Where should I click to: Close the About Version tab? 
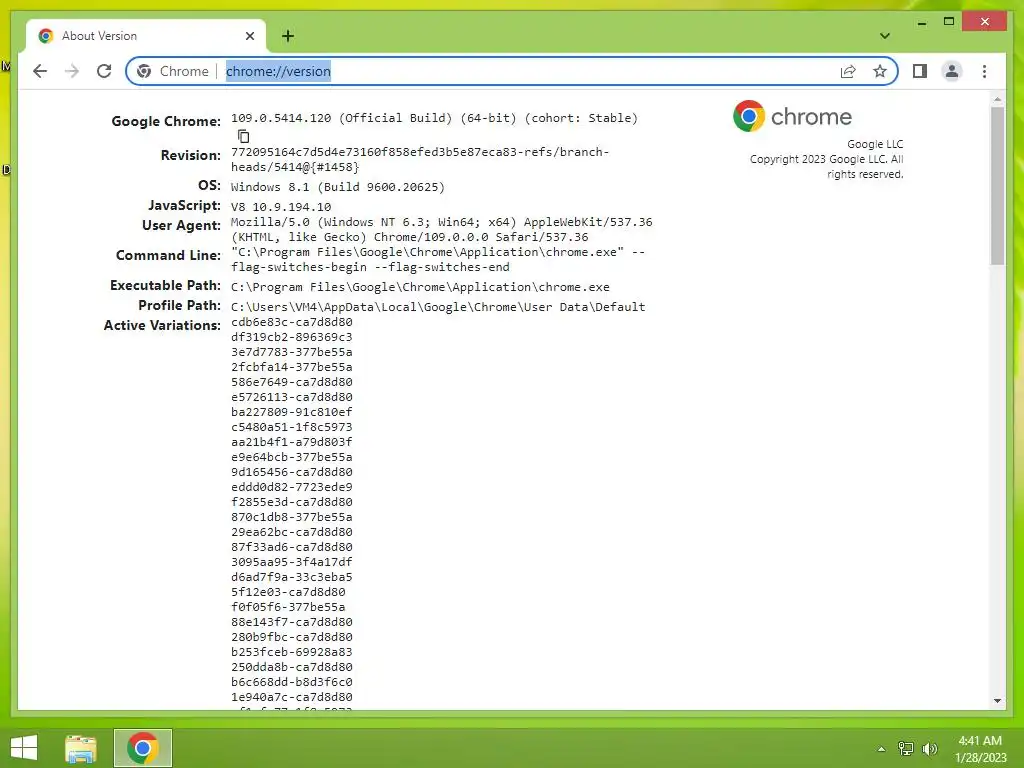(x=249, y=36)
